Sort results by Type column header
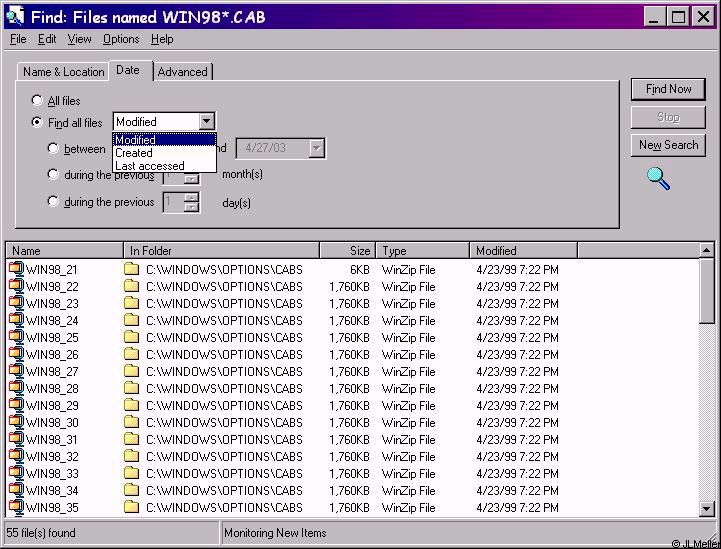Viewport: 721px width, 549px height. (x=423, y=251)
